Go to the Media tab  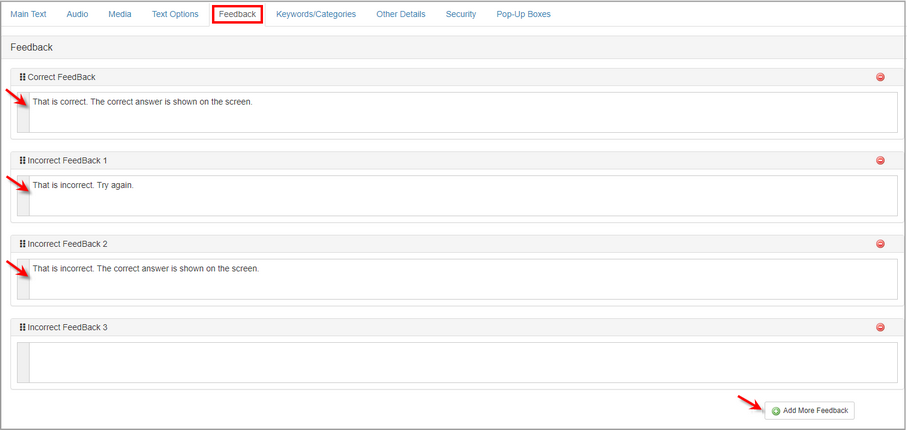(119, 14)
